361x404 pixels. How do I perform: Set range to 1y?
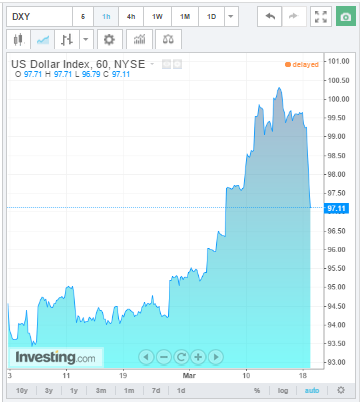point(74,390)
